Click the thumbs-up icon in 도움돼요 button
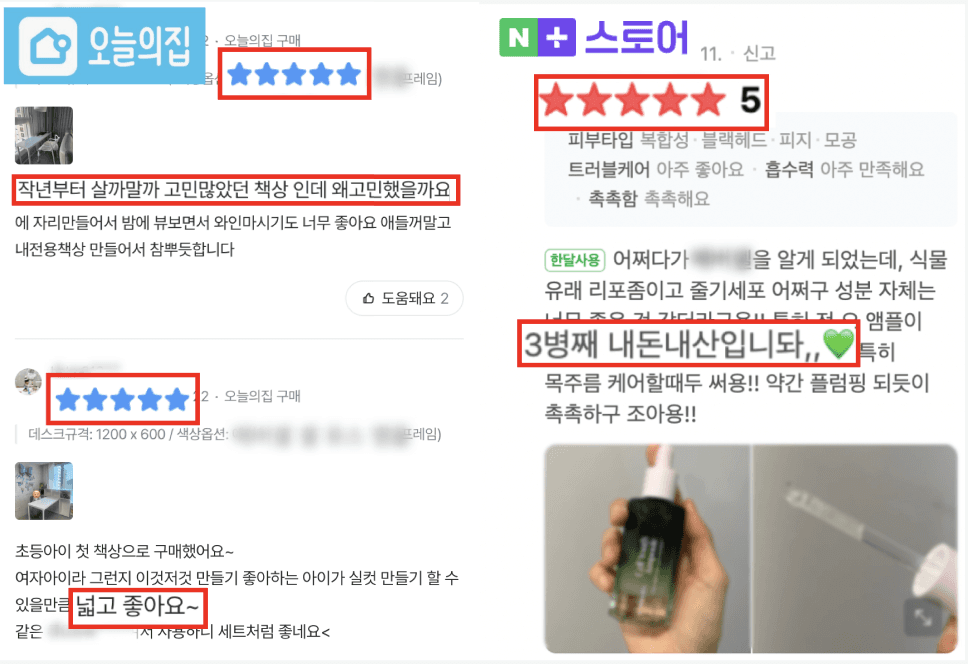 click(369, 299)
